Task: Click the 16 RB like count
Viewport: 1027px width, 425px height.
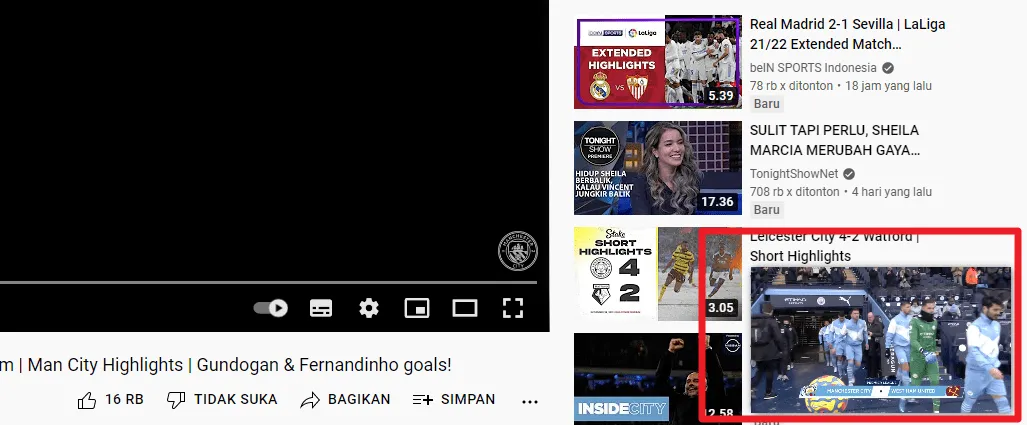Action: pyautogui.click(x=124, y=399)
